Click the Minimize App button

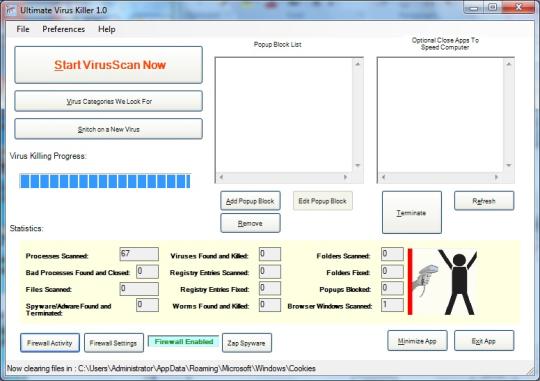(417, 341)
